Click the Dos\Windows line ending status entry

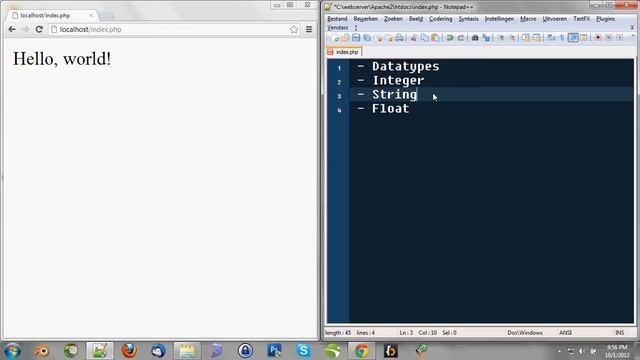click(x=525, y=333)
